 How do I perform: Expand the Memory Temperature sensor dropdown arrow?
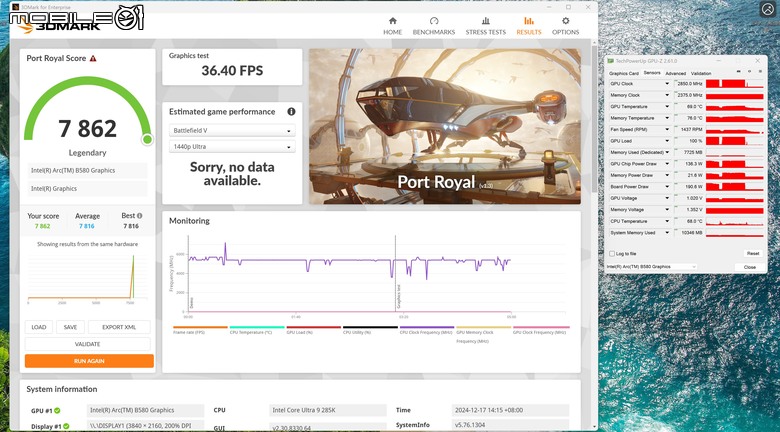[x=667, y=118]
